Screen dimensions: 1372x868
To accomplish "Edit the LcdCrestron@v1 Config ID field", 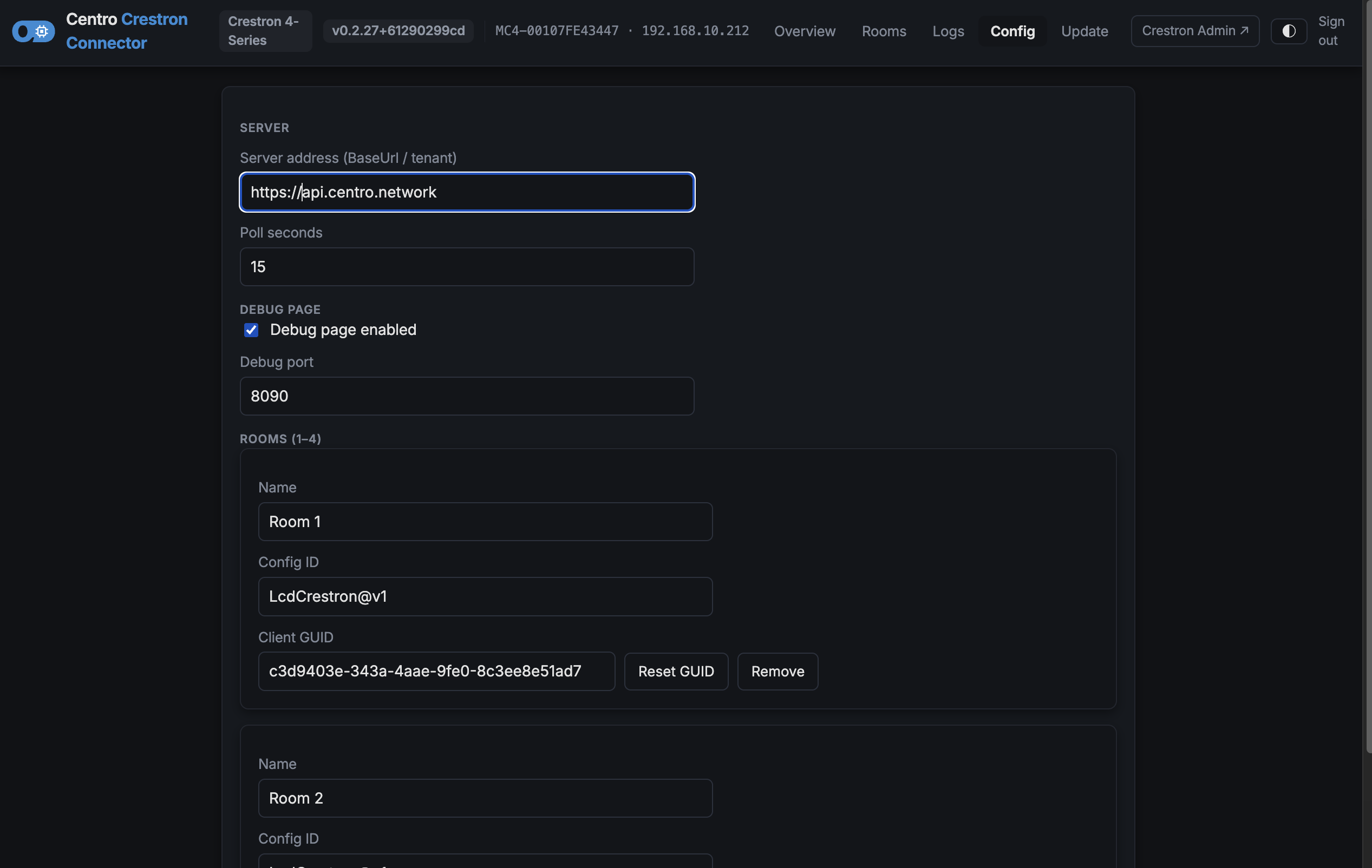I will (485, 596).
